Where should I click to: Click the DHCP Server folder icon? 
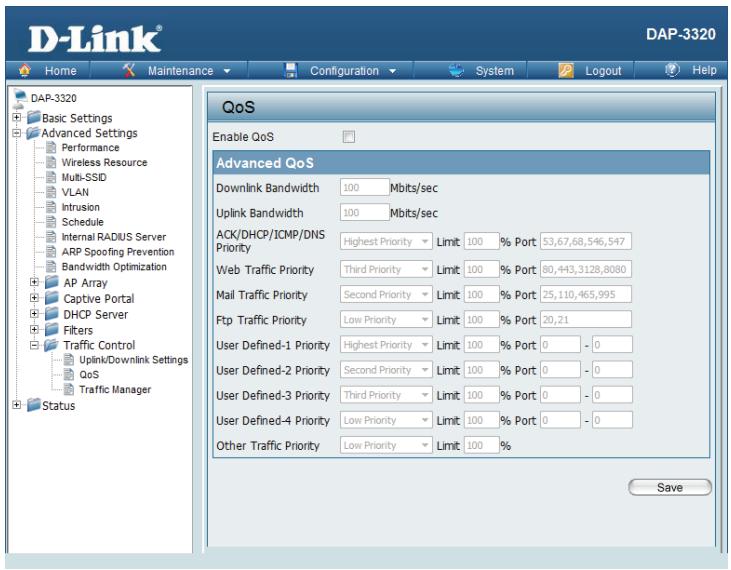click(x=52, y=314)
